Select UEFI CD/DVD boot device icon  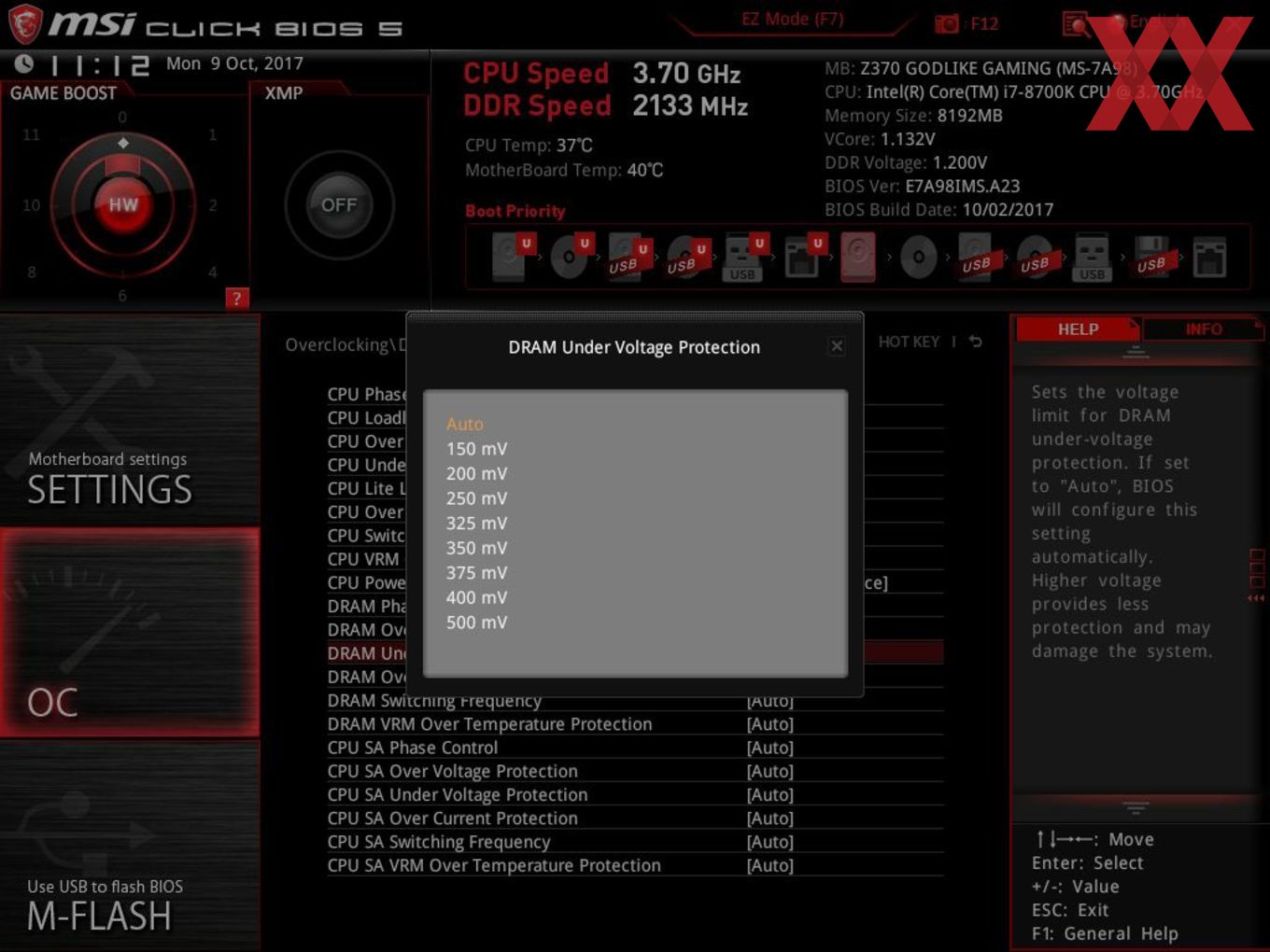570,257
